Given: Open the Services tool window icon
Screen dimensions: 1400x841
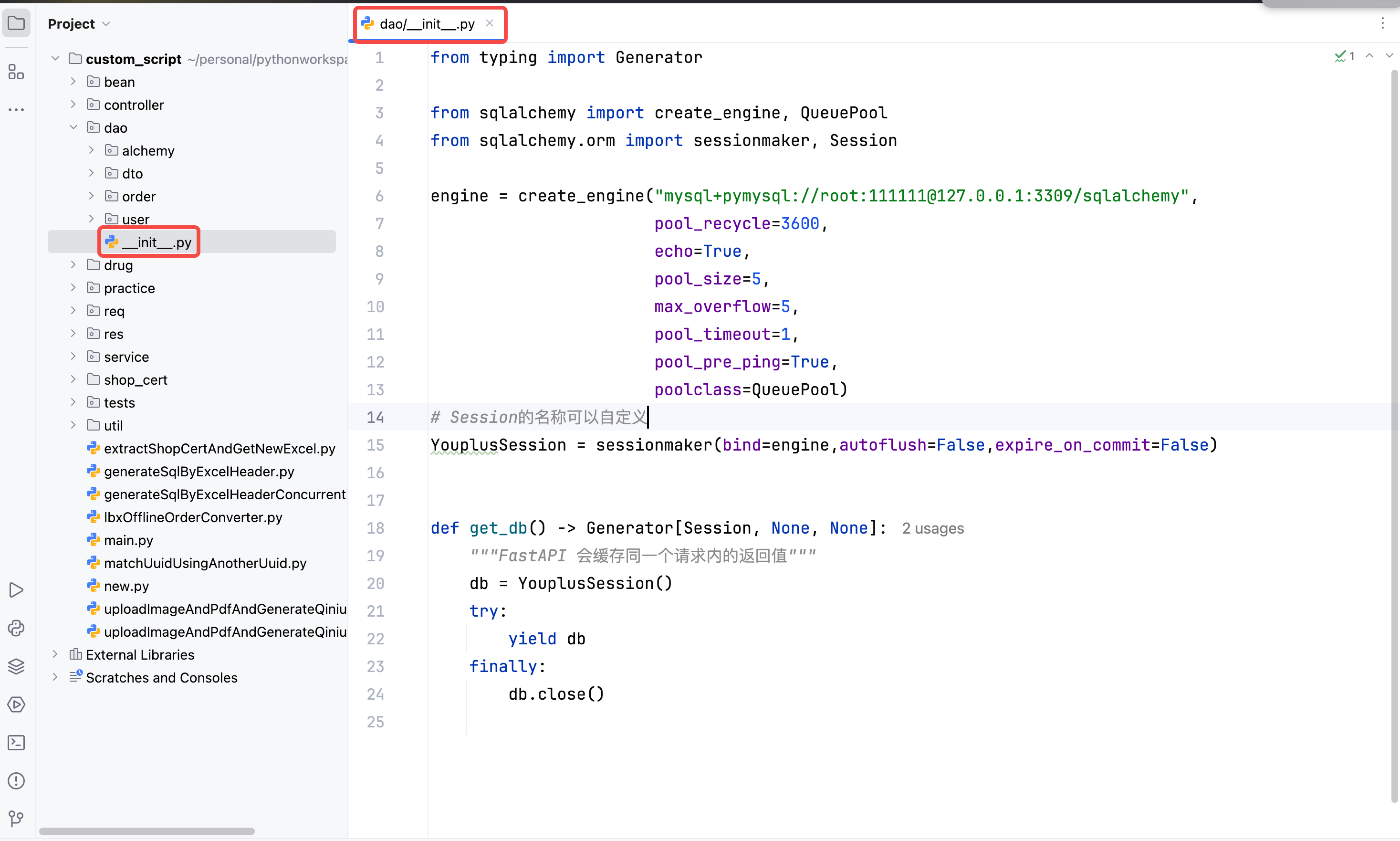Looking at the screenshot, I should point(16,704).
